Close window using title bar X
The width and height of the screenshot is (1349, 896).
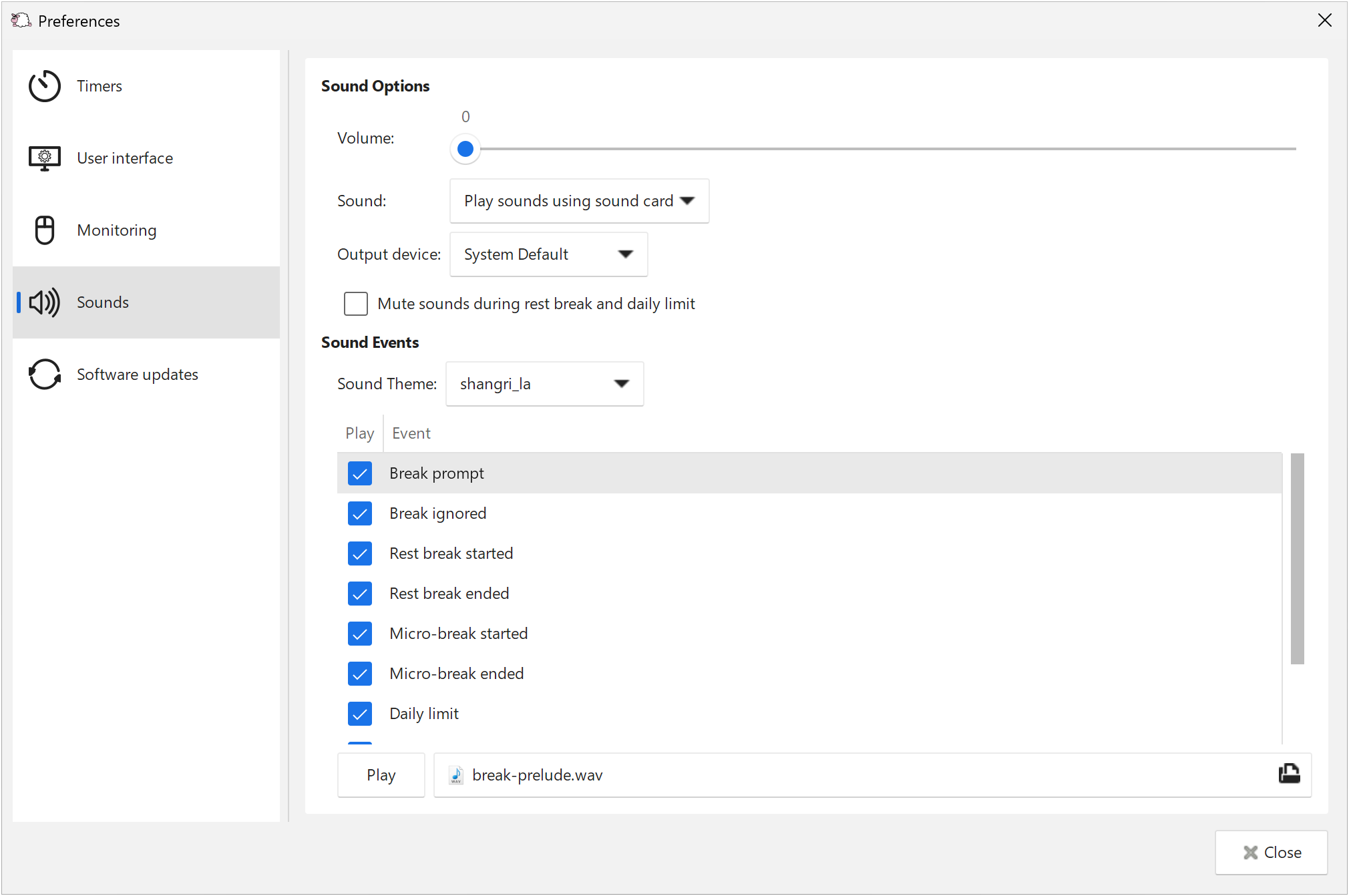(1324, 21)
